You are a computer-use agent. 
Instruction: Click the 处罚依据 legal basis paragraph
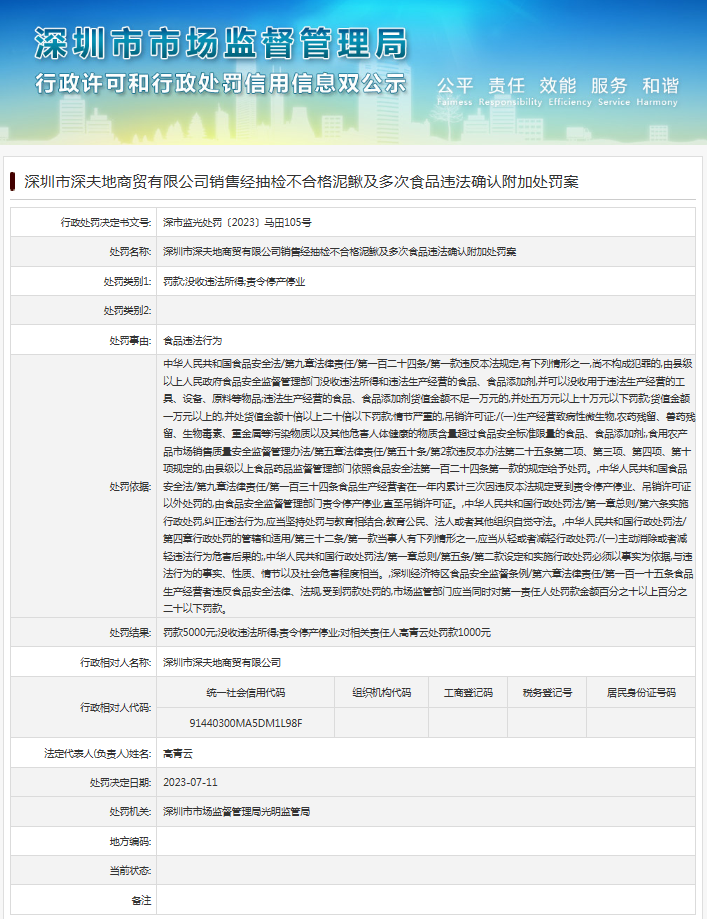click(x=428, y=484)
